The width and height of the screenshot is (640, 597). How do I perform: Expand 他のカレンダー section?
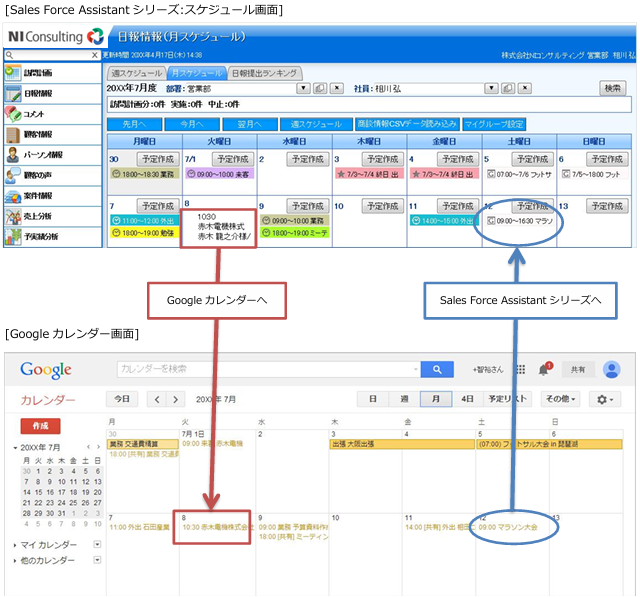(15, 561)
